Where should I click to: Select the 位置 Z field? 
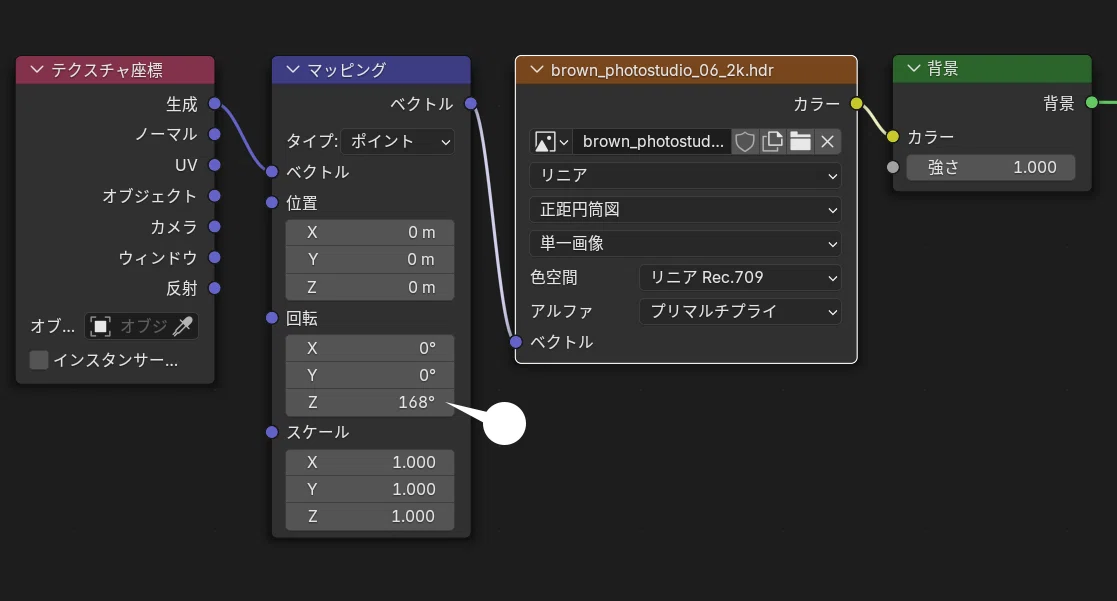370,287
